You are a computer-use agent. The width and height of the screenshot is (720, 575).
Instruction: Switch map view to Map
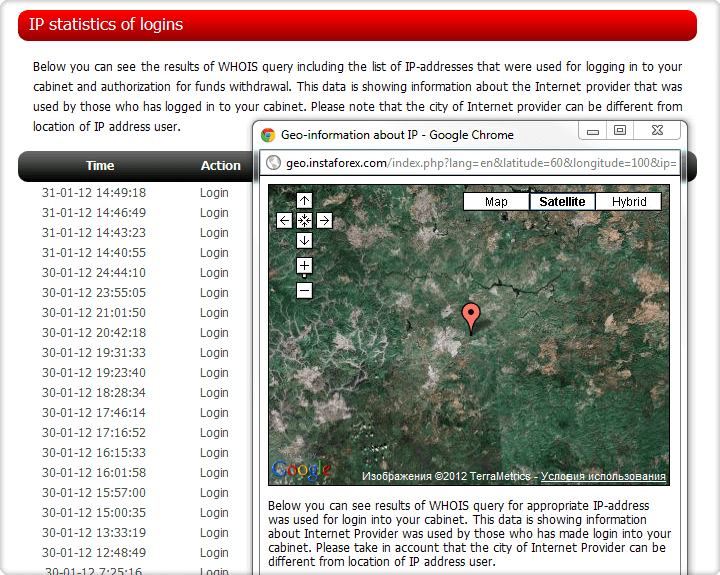[x=496, y=202]
